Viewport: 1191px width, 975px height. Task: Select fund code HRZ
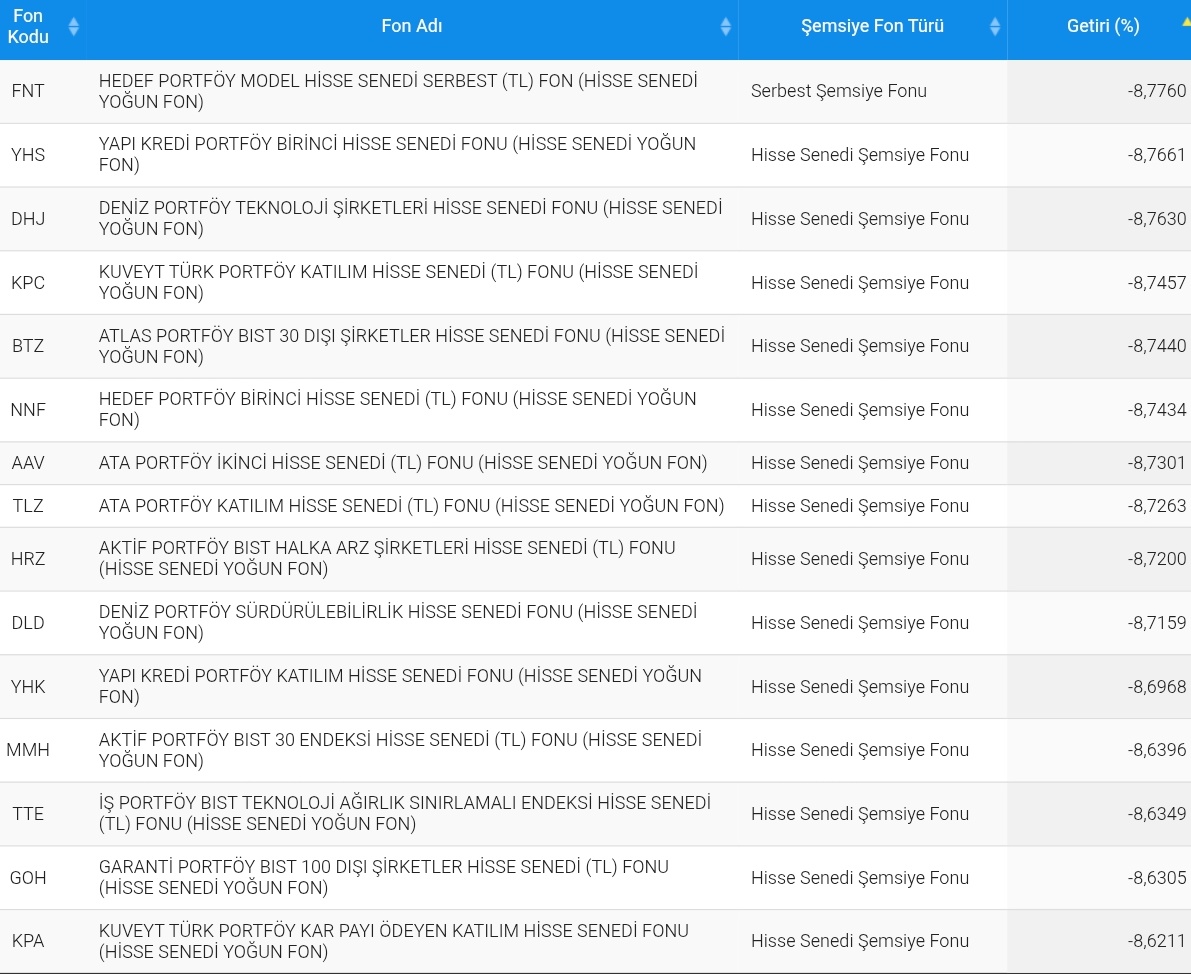click(x=28, y=559)
